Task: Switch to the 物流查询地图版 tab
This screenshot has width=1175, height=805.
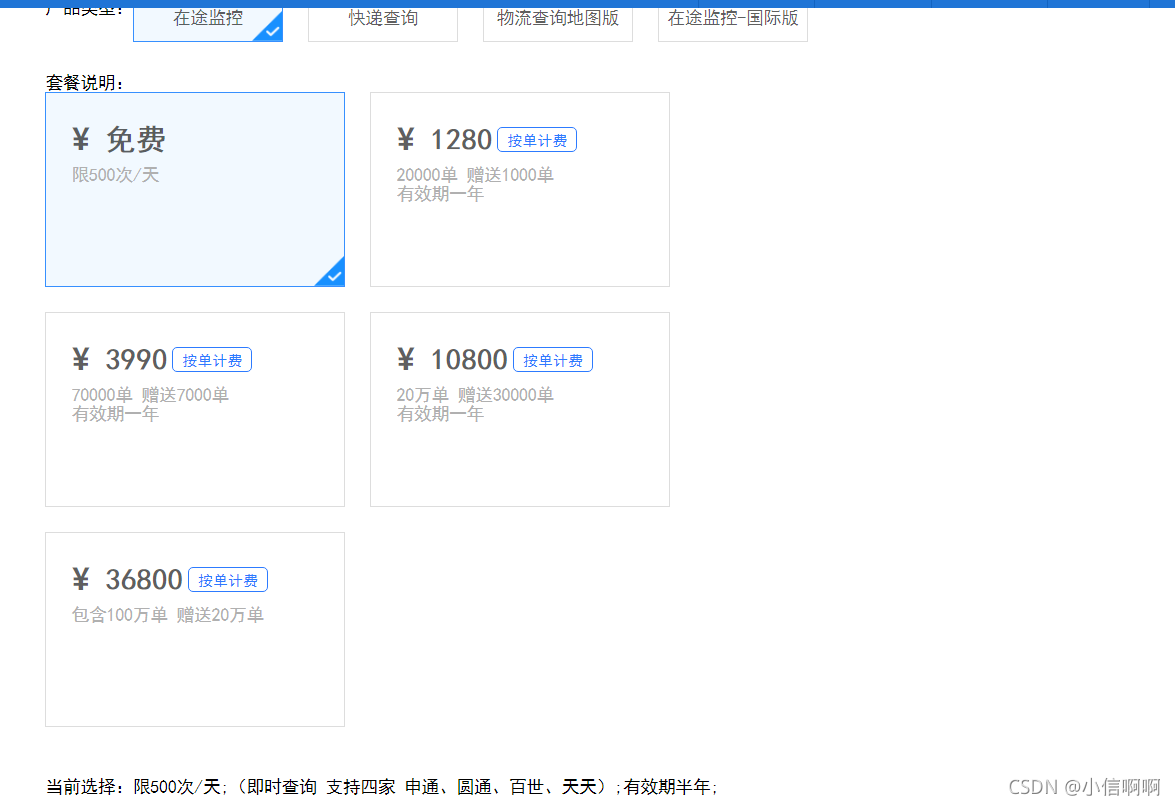Action: point(557,17)
